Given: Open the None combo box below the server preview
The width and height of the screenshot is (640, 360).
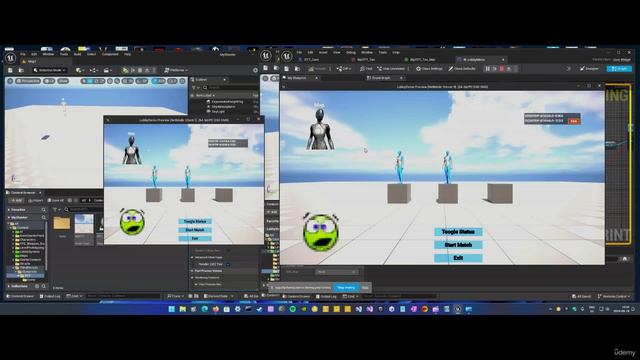Looking at the screenshot, I should (337, 272).
